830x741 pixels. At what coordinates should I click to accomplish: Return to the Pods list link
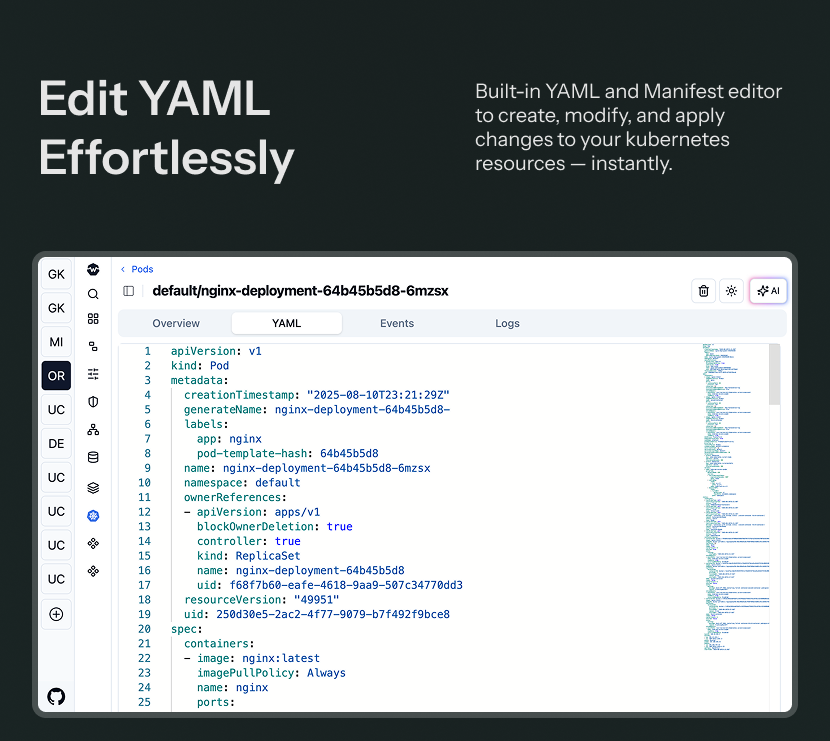click(142, 269)
